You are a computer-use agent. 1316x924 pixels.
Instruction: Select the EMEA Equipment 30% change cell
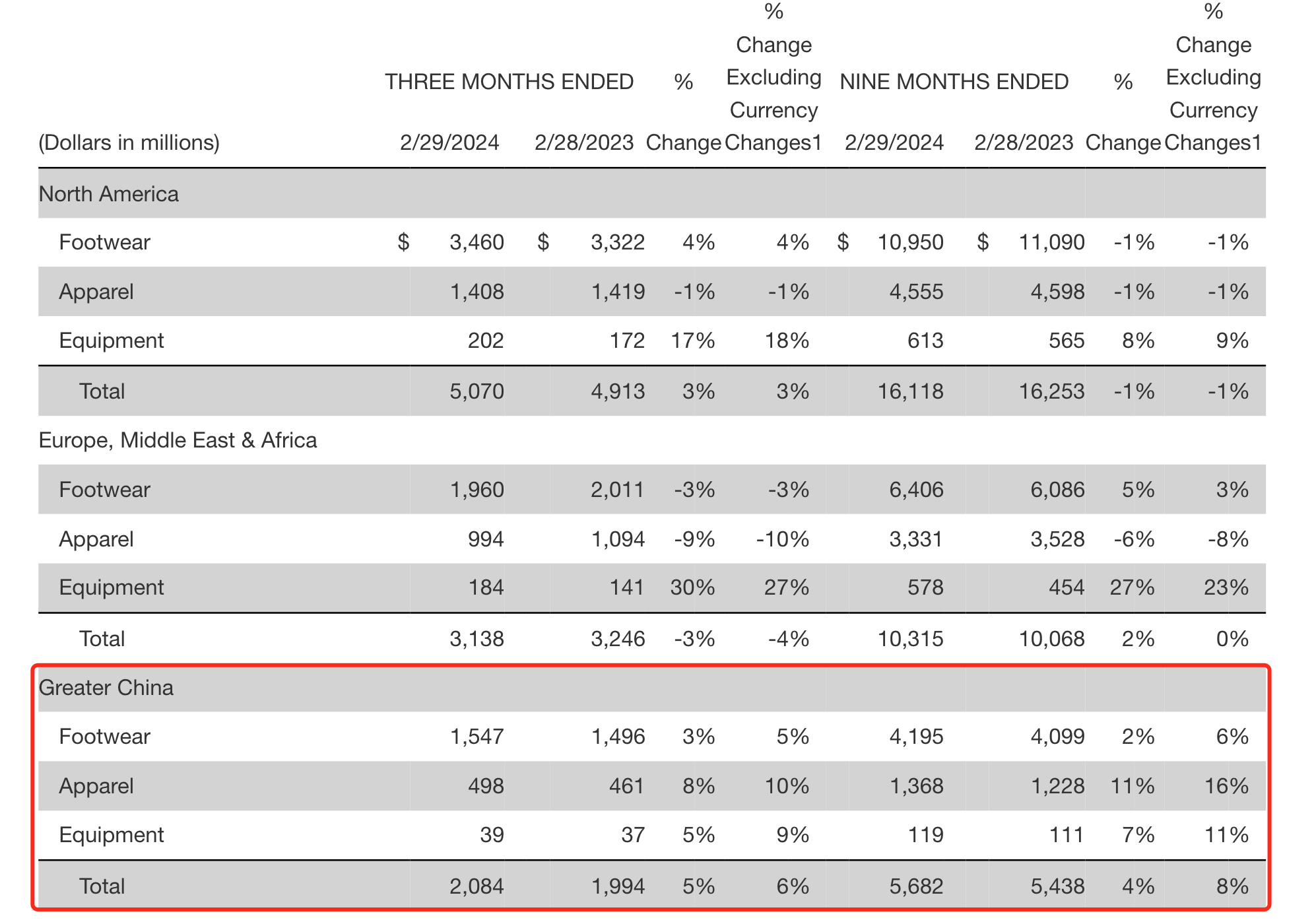click(x=692, y=587)
